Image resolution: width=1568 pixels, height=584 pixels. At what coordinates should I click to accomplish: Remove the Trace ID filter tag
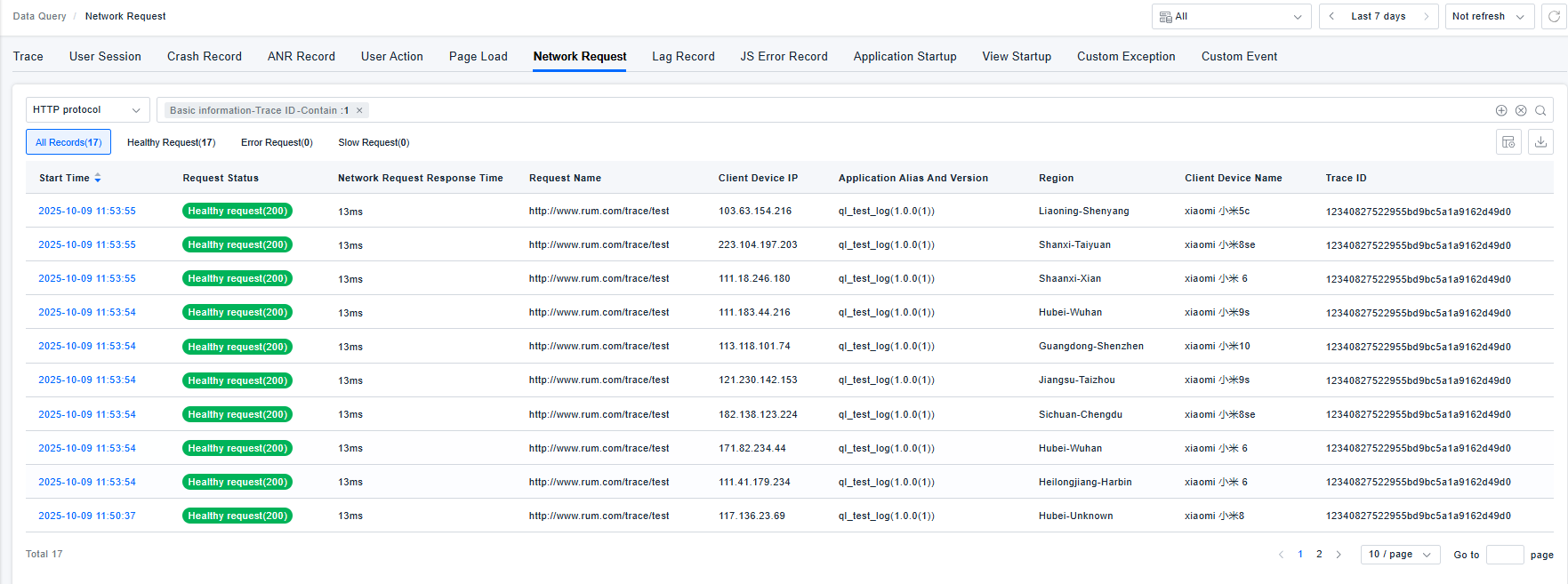point(359,110)
